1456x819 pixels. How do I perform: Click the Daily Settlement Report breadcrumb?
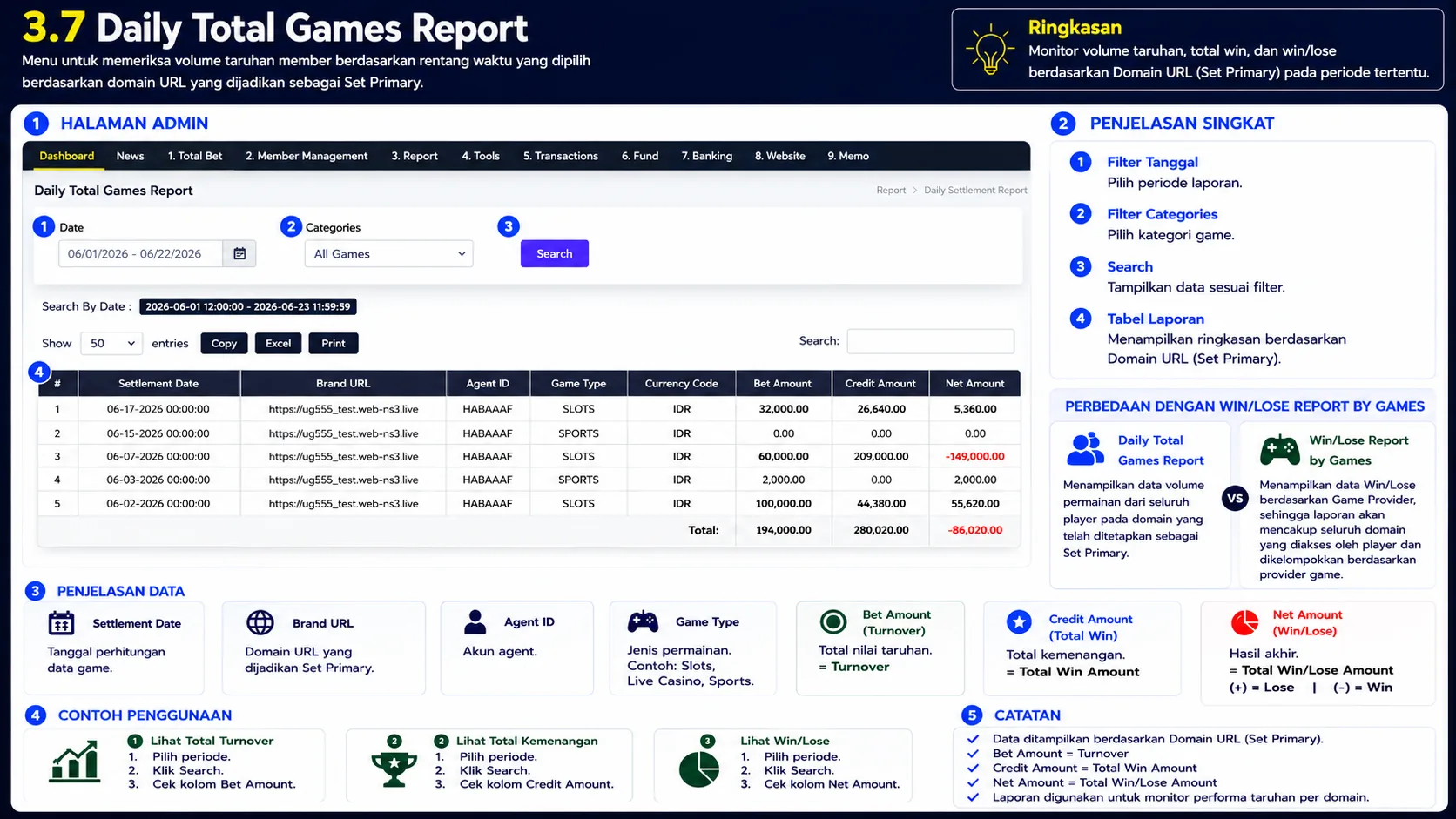975,190
